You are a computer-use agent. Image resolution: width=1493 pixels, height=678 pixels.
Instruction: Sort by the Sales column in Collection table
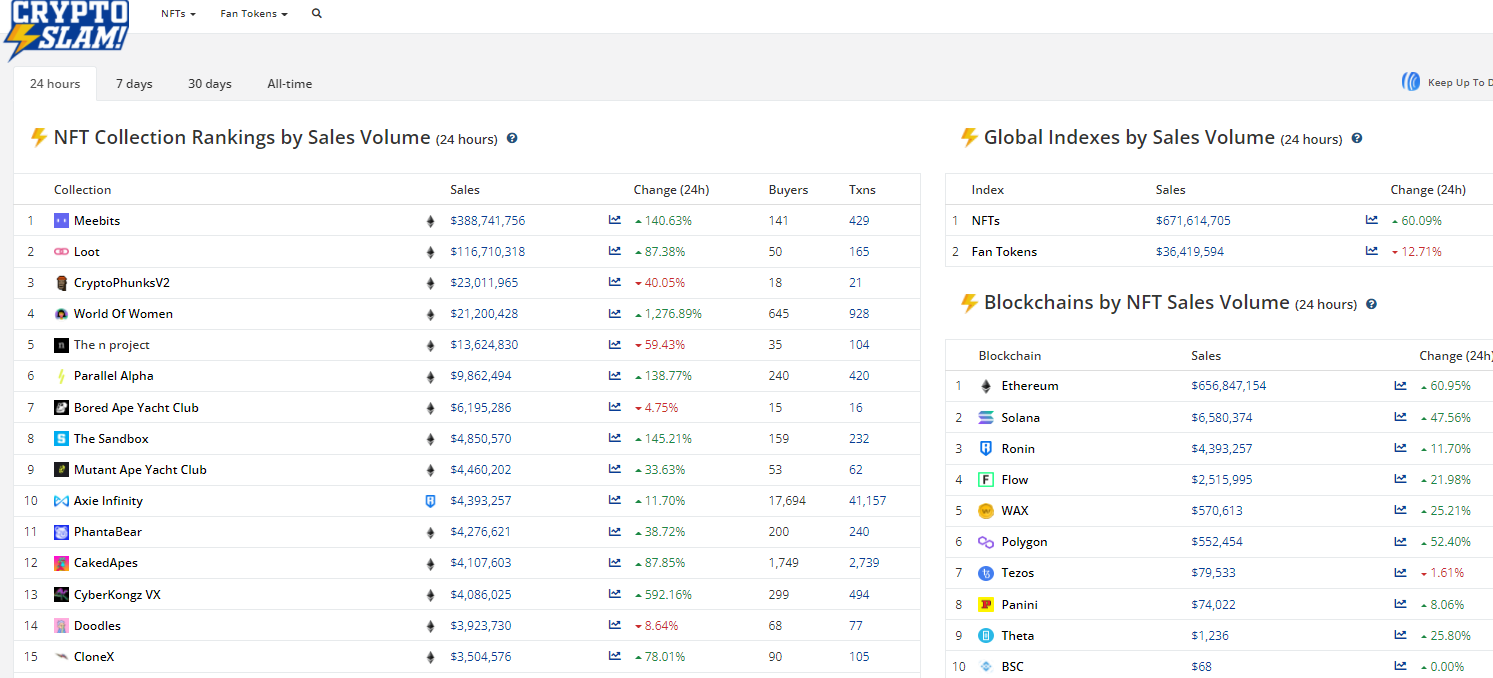coord(465,190)
